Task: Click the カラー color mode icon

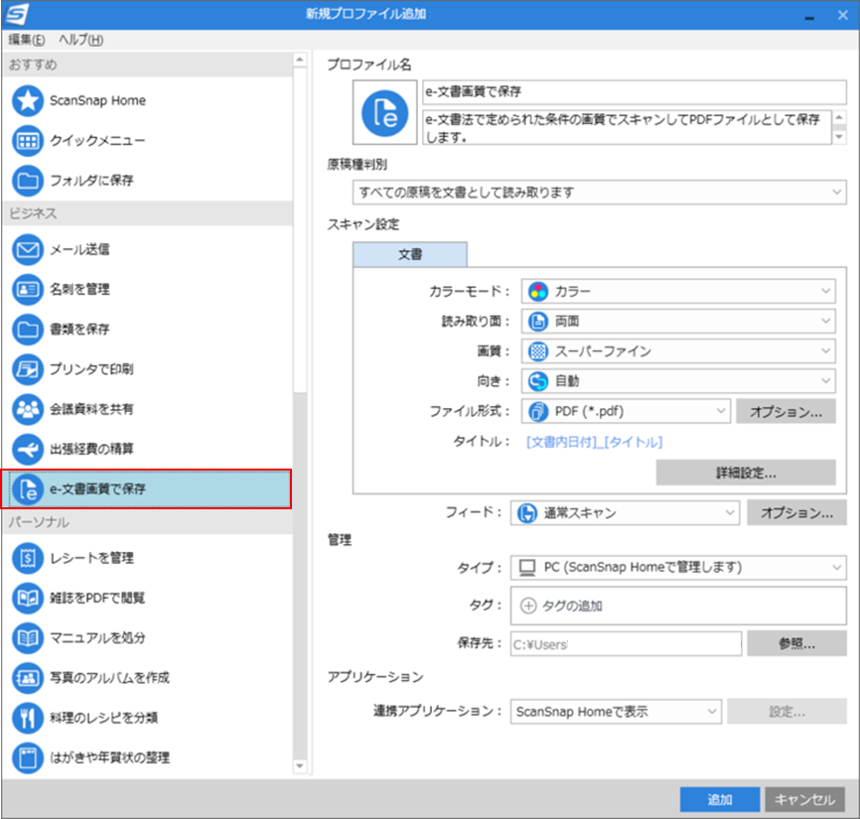Action: (538, 292)
